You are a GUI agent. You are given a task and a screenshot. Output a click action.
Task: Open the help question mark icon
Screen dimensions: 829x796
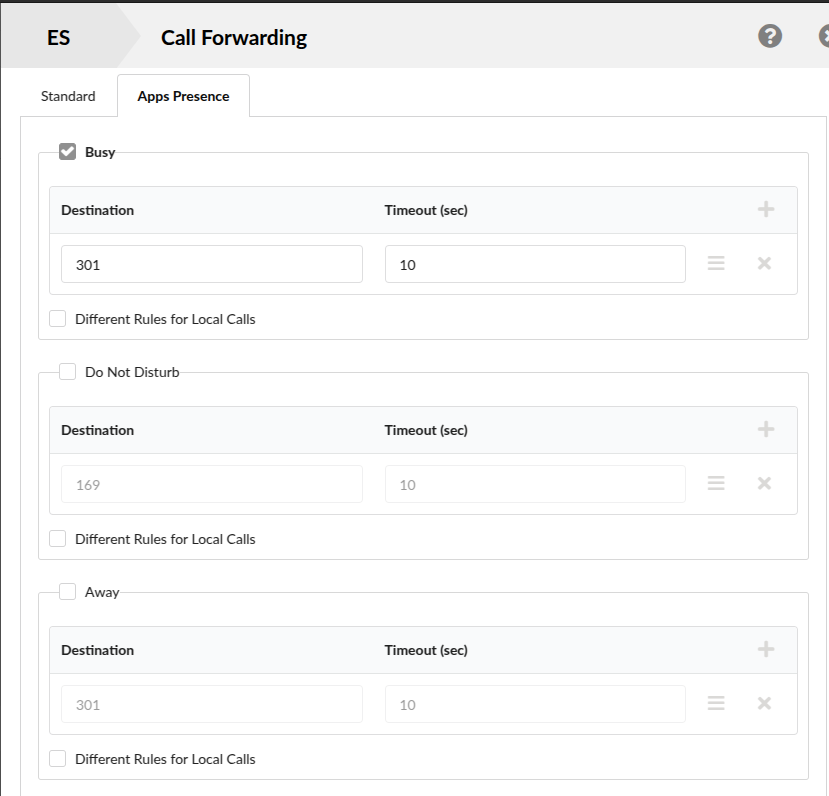pos(770,36)
